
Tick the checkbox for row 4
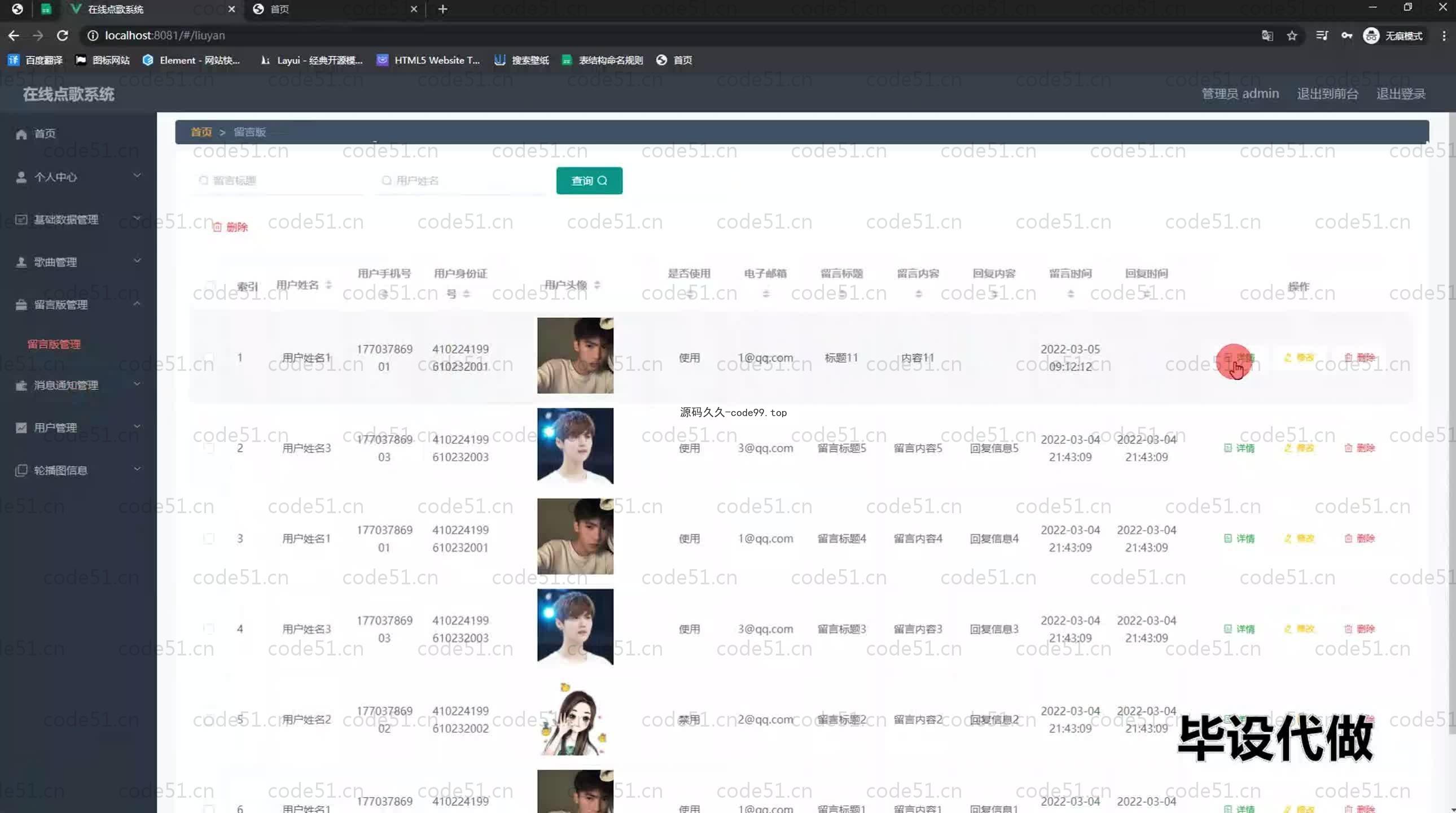[209, 630]
